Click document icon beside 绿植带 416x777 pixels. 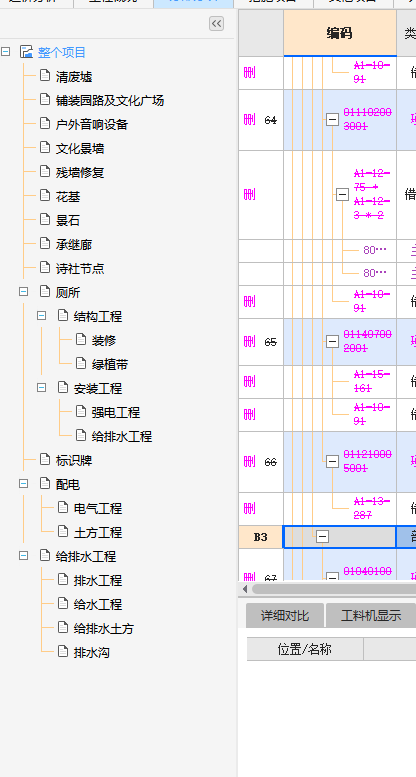[81, 363]
